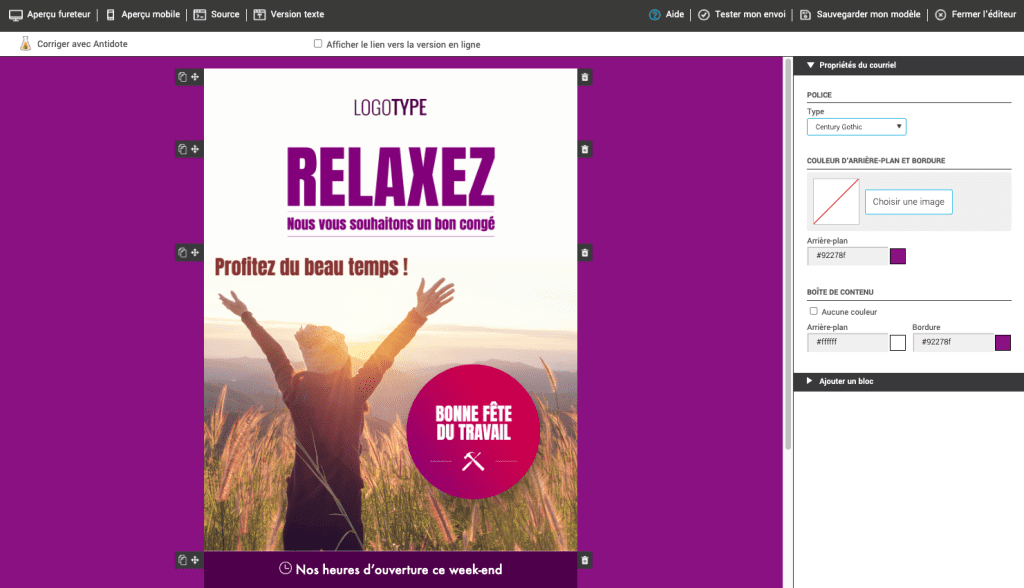Delete the opening hours block with trash icon
This screenshot has height=588, width=1024.
tap(585, 560)
